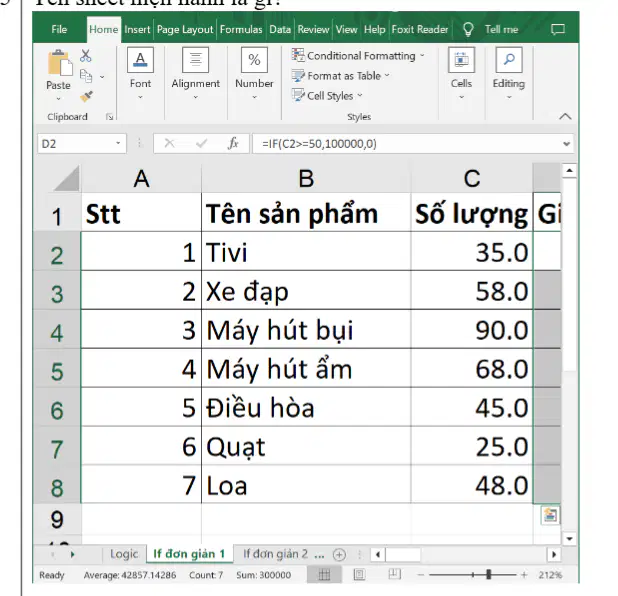Switch to the Page Layout tab
This screenshot has height=596, width=618.
[185, 30]
